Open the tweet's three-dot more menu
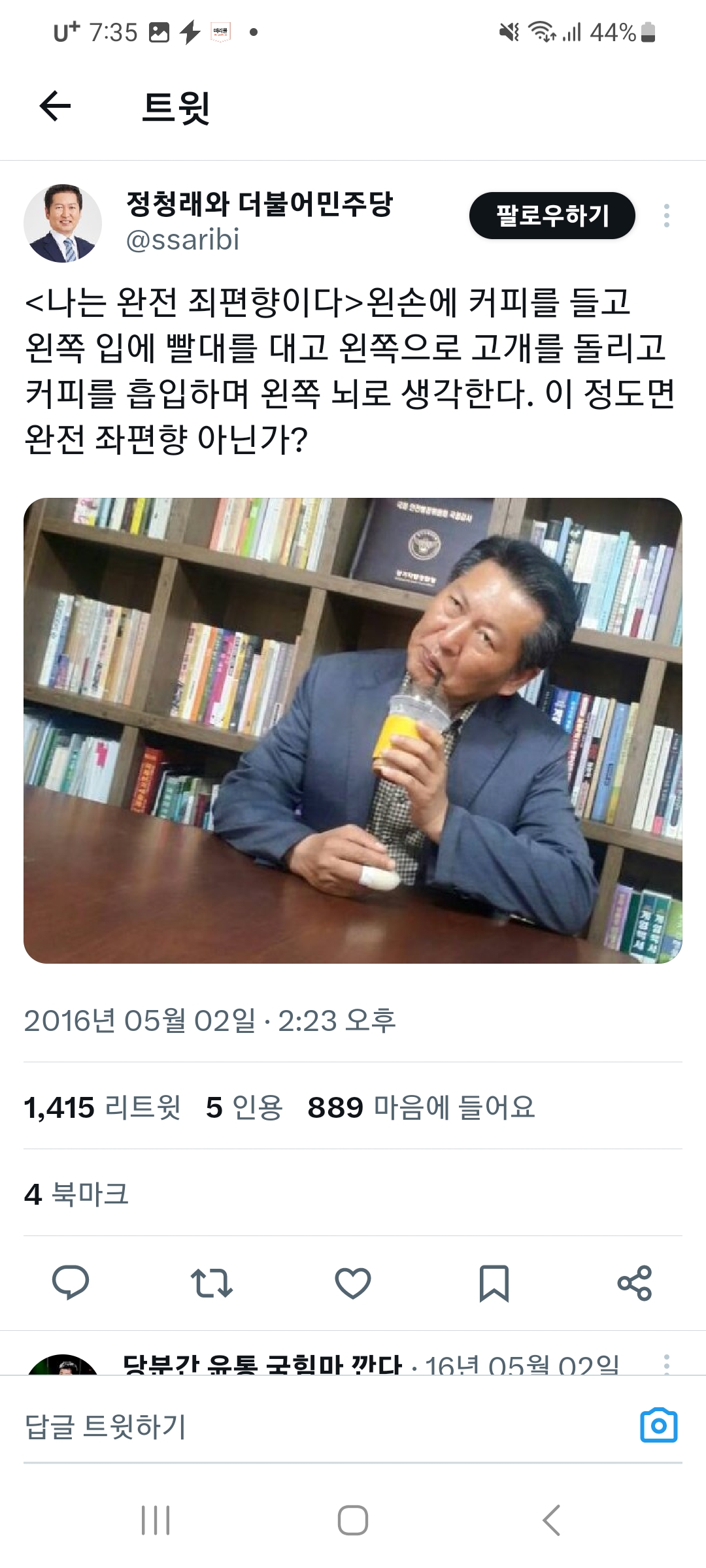706x1568 pixels. pyautogui.click(x=667, y=216)
